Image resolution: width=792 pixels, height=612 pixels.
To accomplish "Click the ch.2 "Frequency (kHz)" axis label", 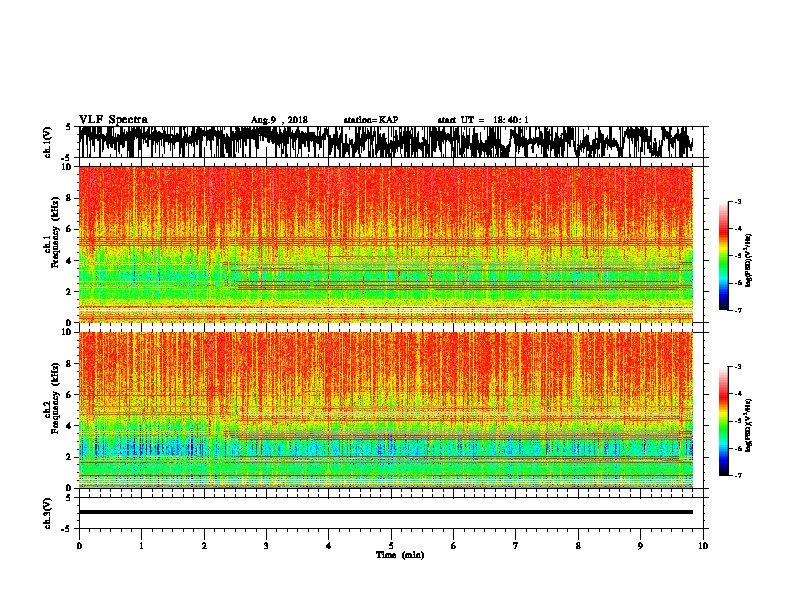I will [56, 399].
